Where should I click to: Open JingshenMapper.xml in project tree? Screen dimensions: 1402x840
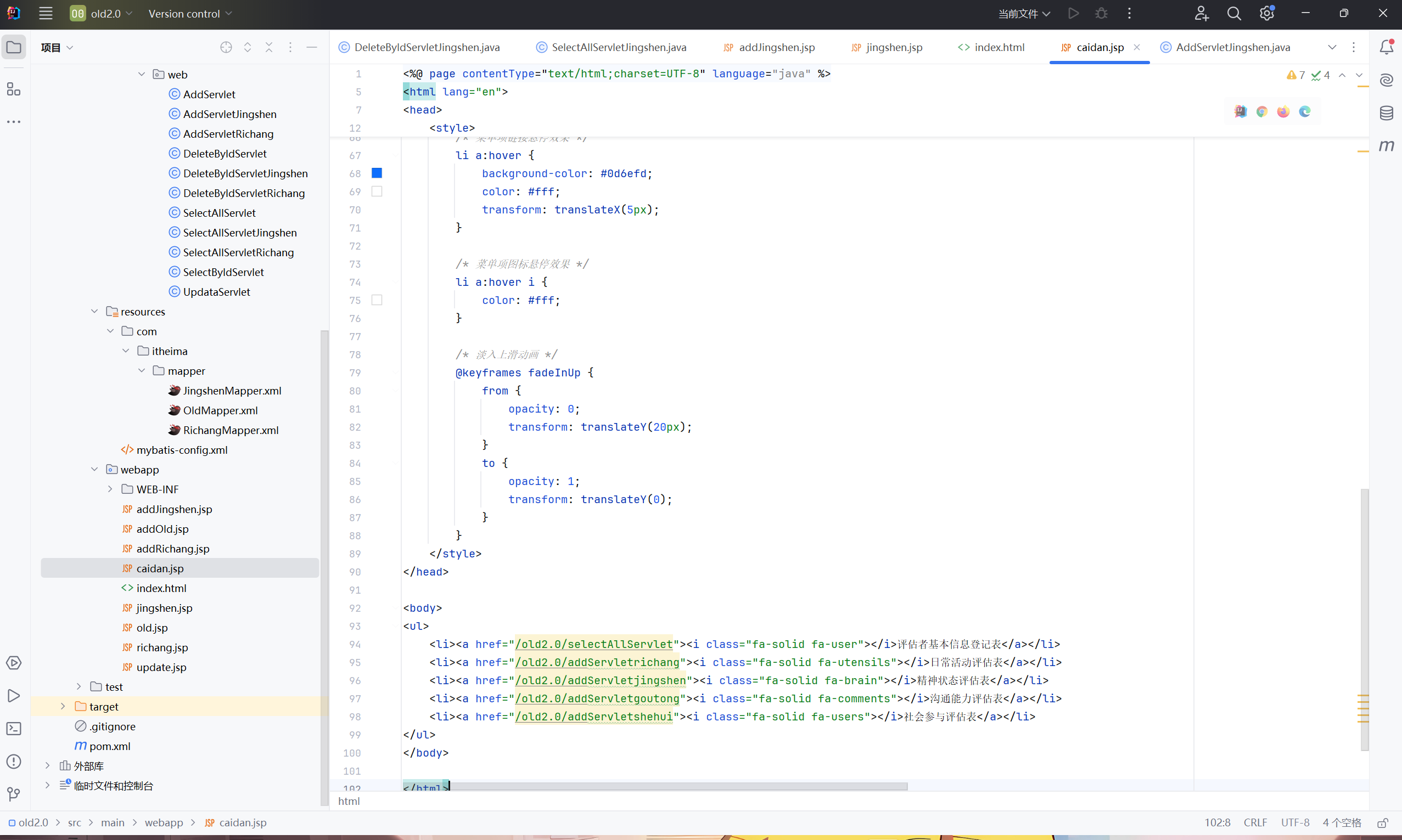pyautogui.click(x=232, y=391)
